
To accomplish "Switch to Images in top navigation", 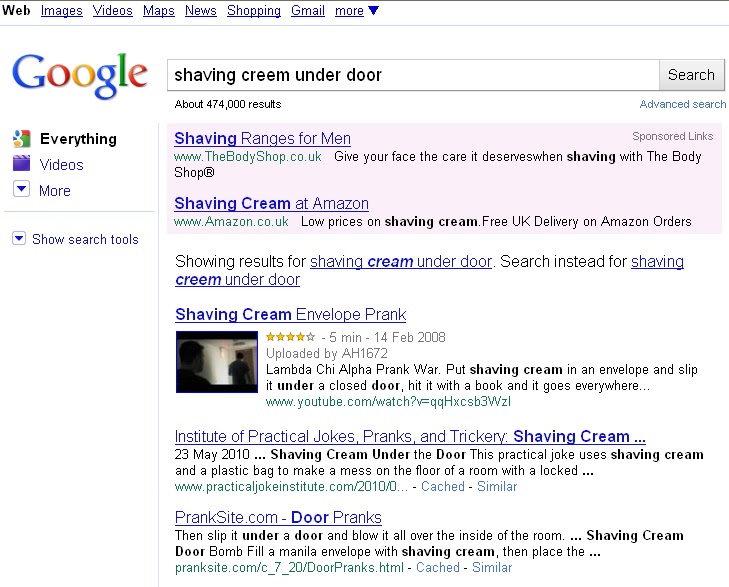I will [x=61, y=10].
